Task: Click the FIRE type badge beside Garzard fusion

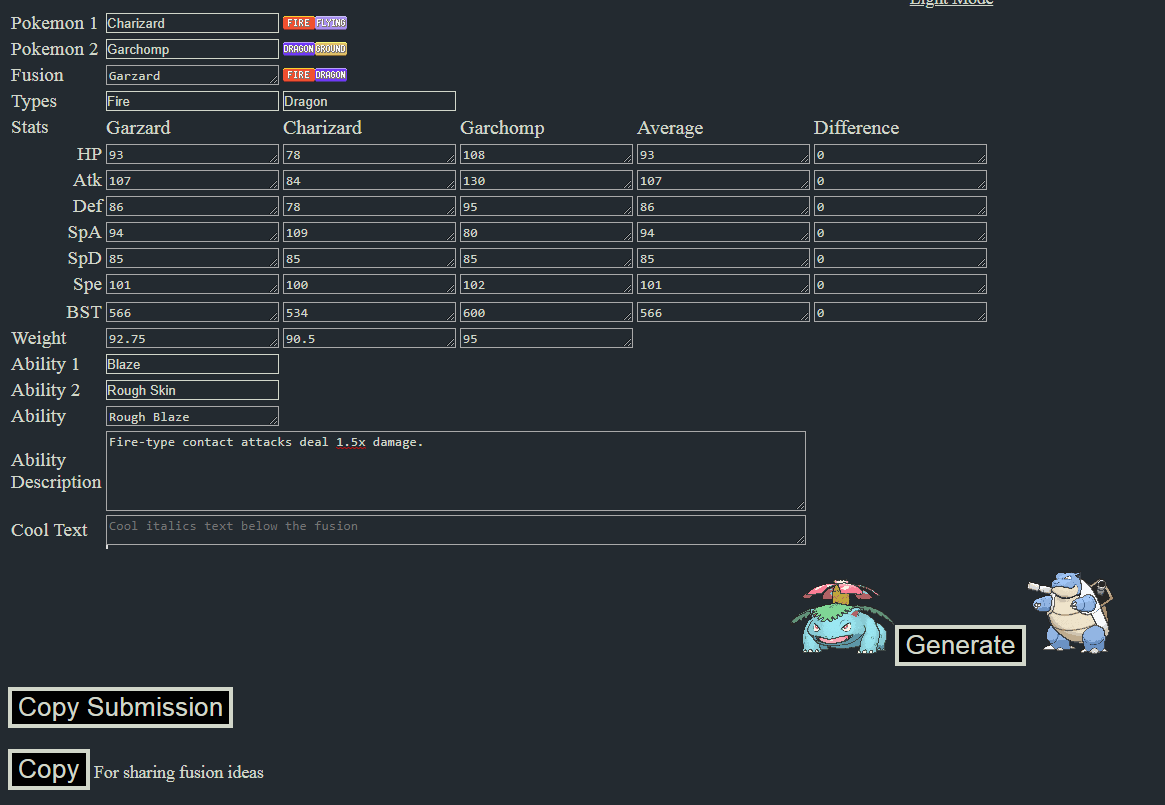Action: pyautogui.click(x=298, y=75)
